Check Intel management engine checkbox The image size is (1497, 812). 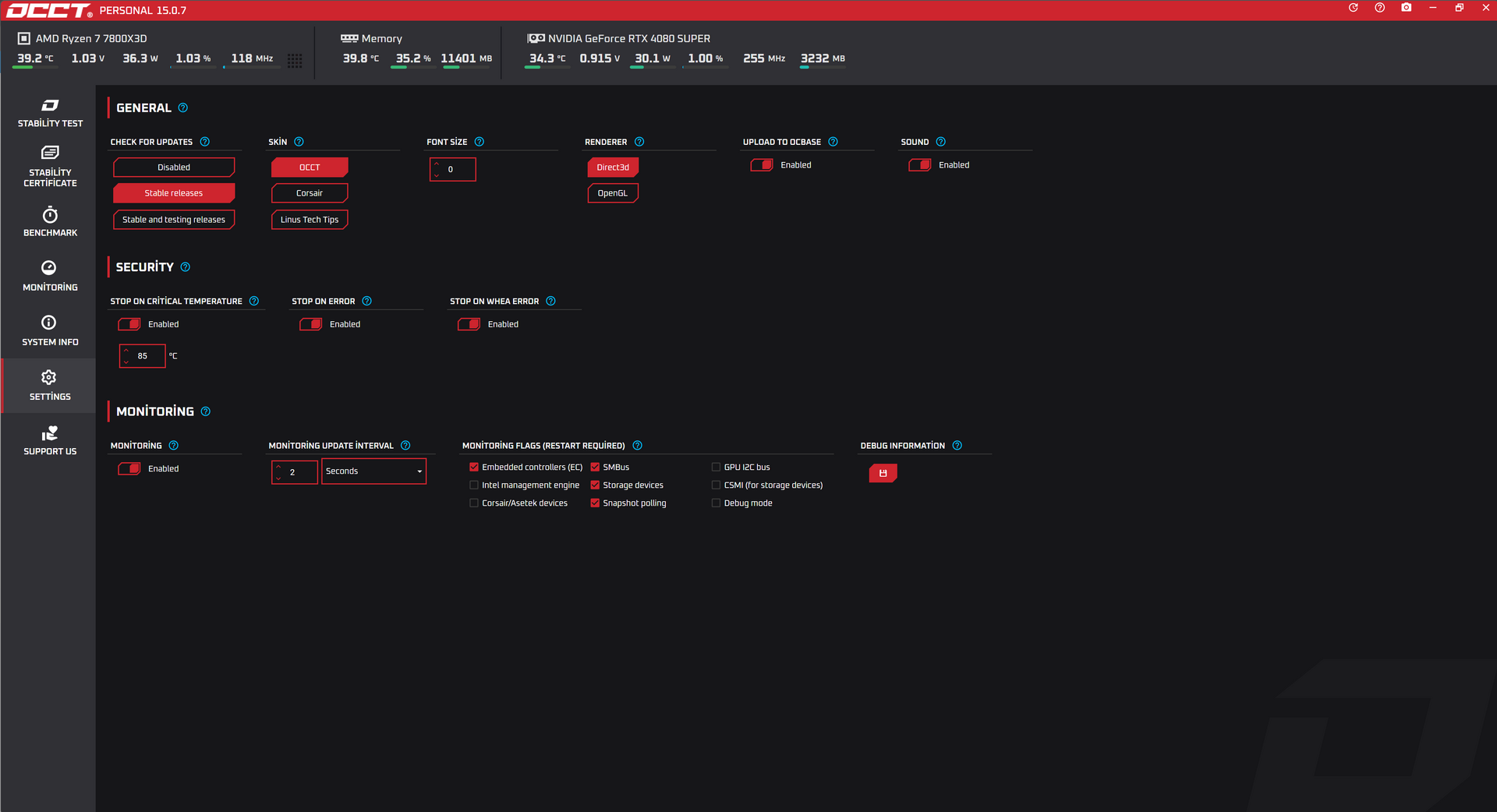(474, 485)
